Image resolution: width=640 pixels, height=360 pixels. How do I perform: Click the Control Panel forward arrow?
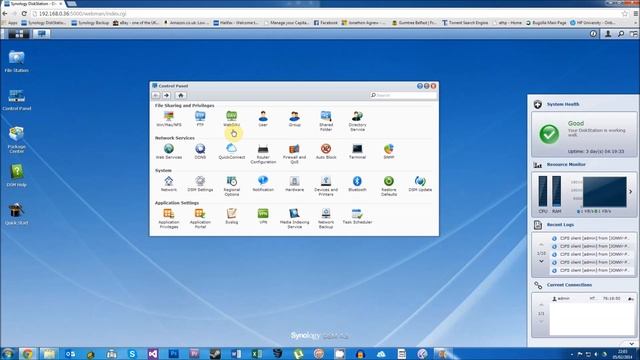[x=167, y=95]
